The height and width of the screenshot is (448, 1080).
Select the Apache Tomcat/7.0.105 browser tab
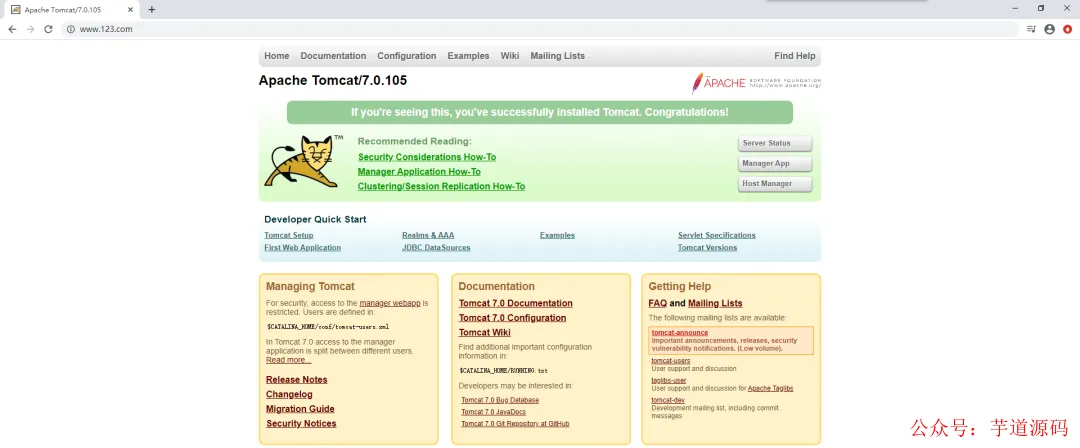pos(71,10)
